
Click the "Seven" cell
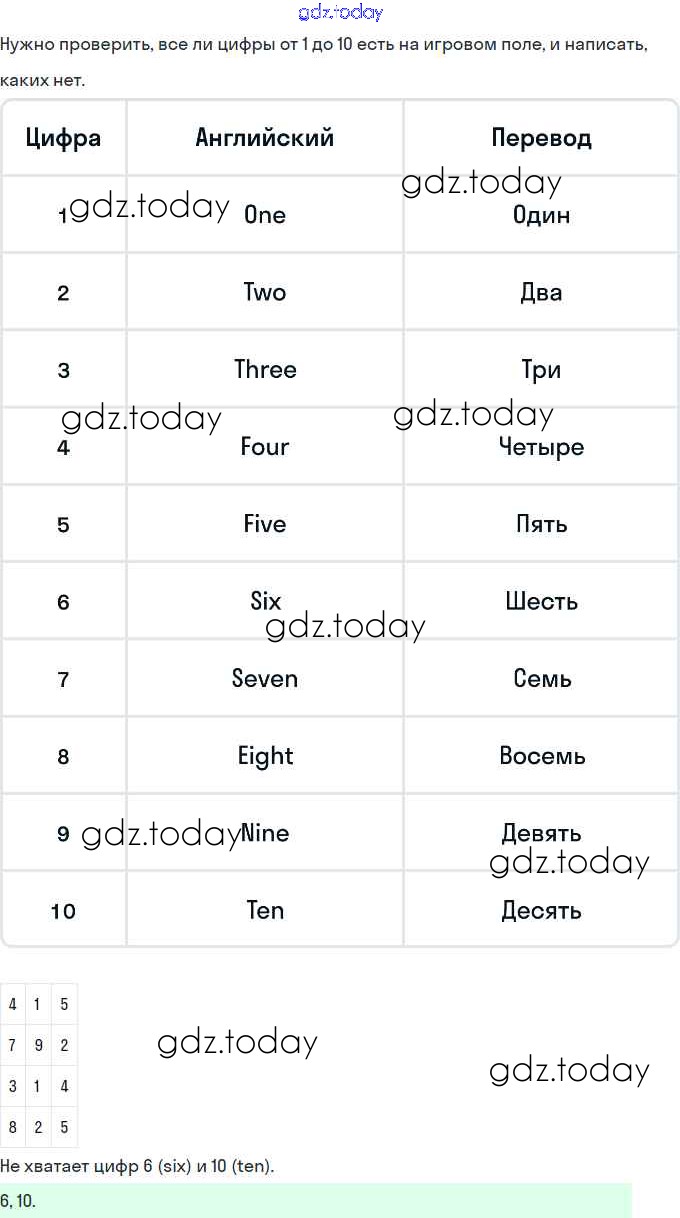pyautogui.click(x=265, y=678)
